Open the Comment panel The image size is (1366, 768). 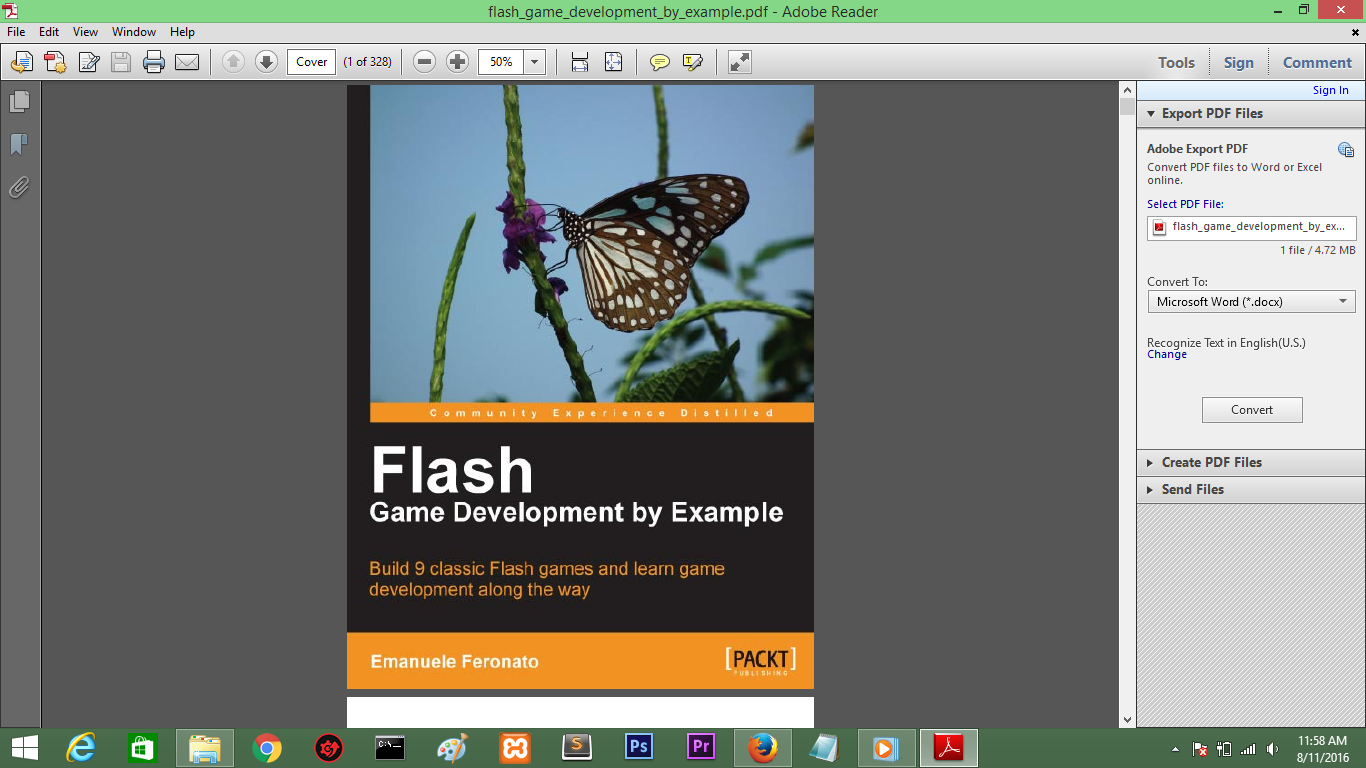(1316, 62)
